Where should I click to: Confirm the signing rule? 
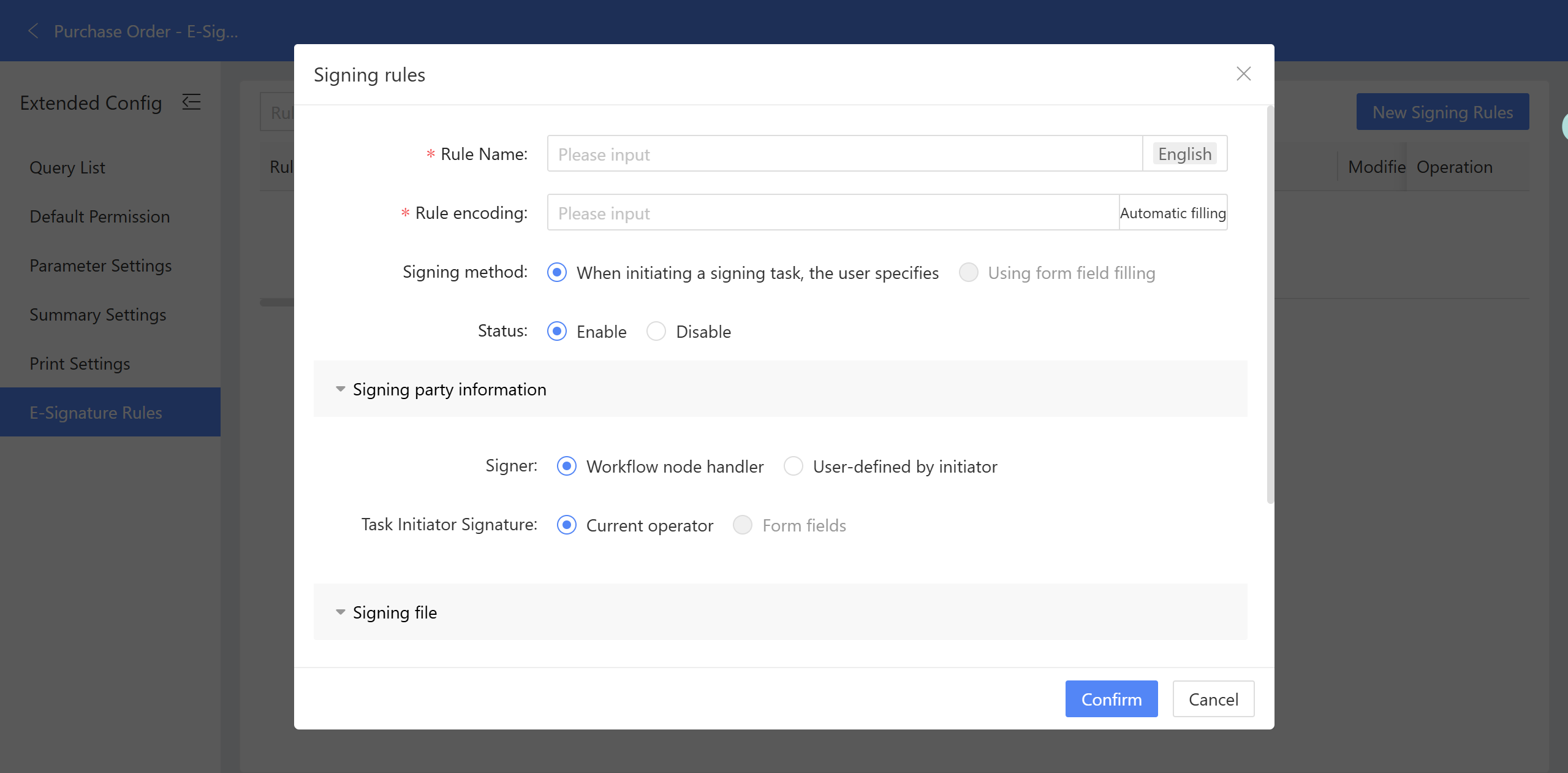(1111, 699)
